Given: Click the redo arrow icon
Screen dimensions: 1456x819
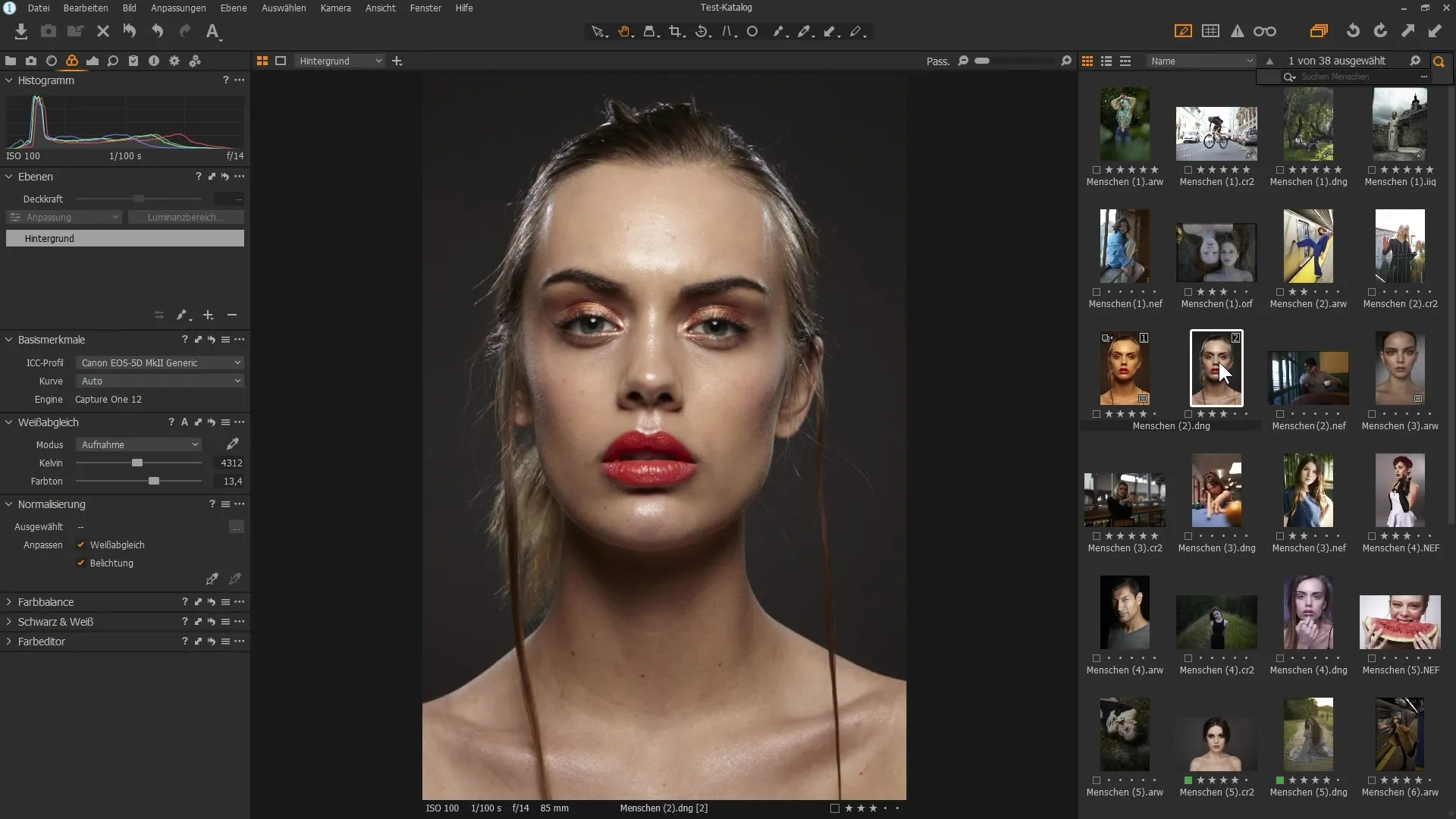Looking at the screenshot, I should [x=184, y=31].
